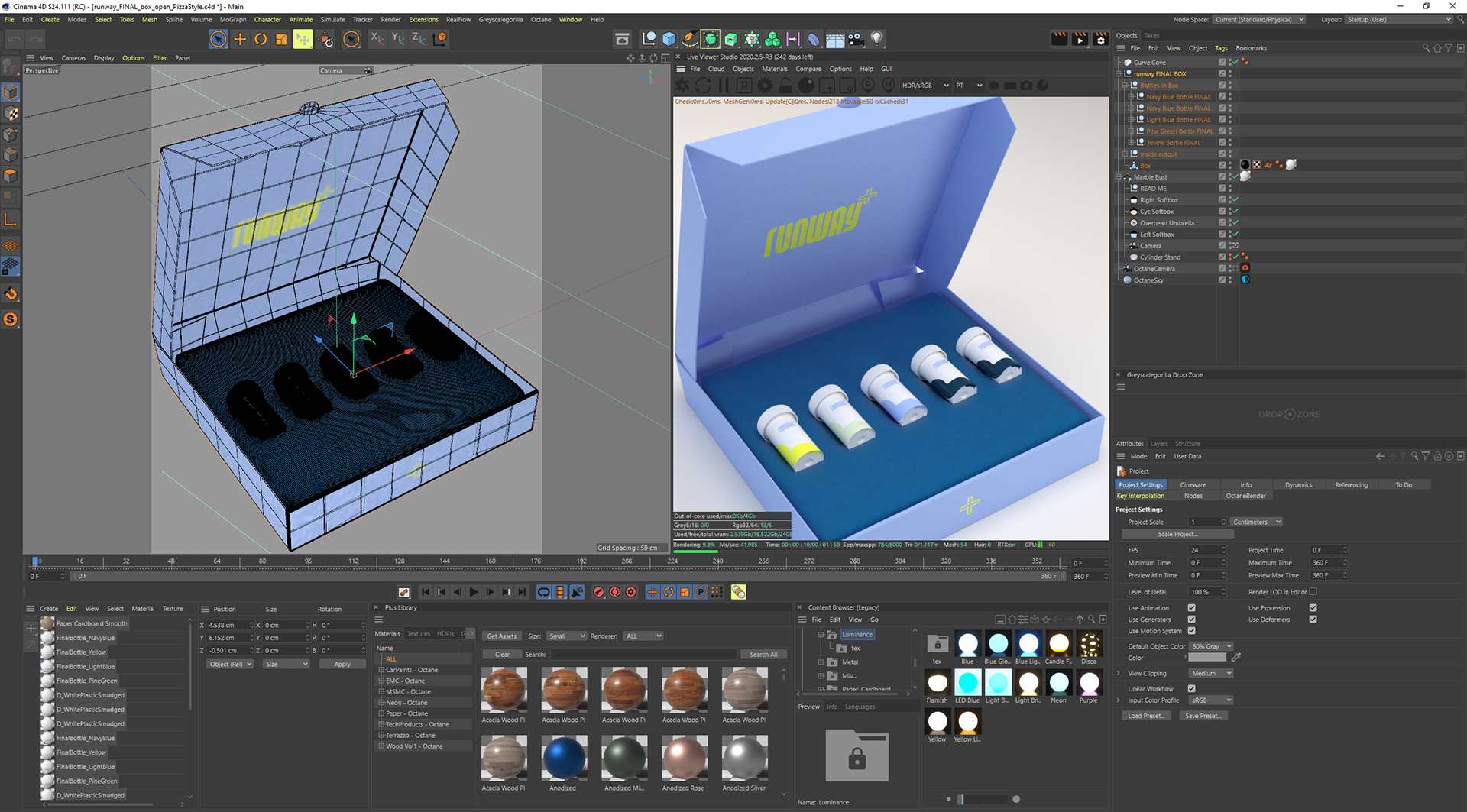Viewport: 1467px width, 812px height.
Task: Click the Light bulb icon in toolbar
Action: [x=876, y=39]
